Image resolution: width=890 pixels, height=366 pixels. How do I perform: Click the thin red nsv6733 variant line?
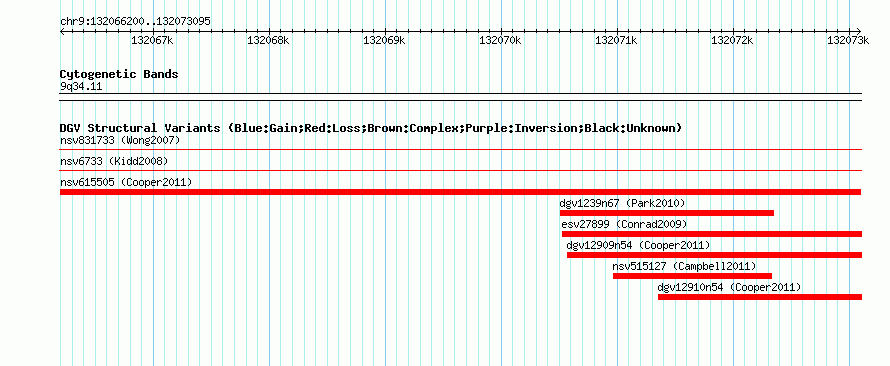[x=461, y=170]
